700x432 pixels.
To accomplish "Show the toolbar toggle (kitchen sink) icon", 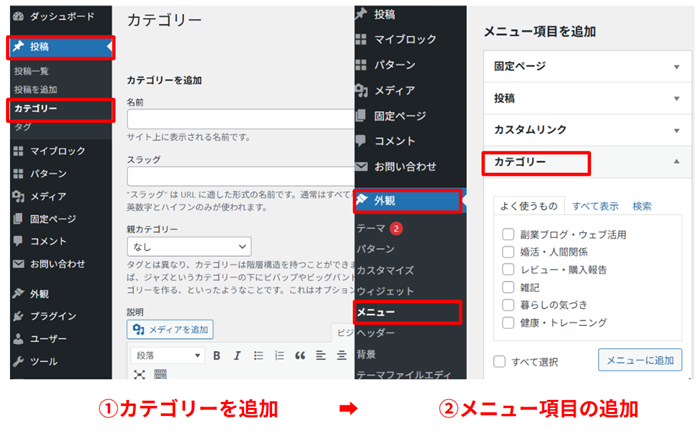I will point(160,374).
